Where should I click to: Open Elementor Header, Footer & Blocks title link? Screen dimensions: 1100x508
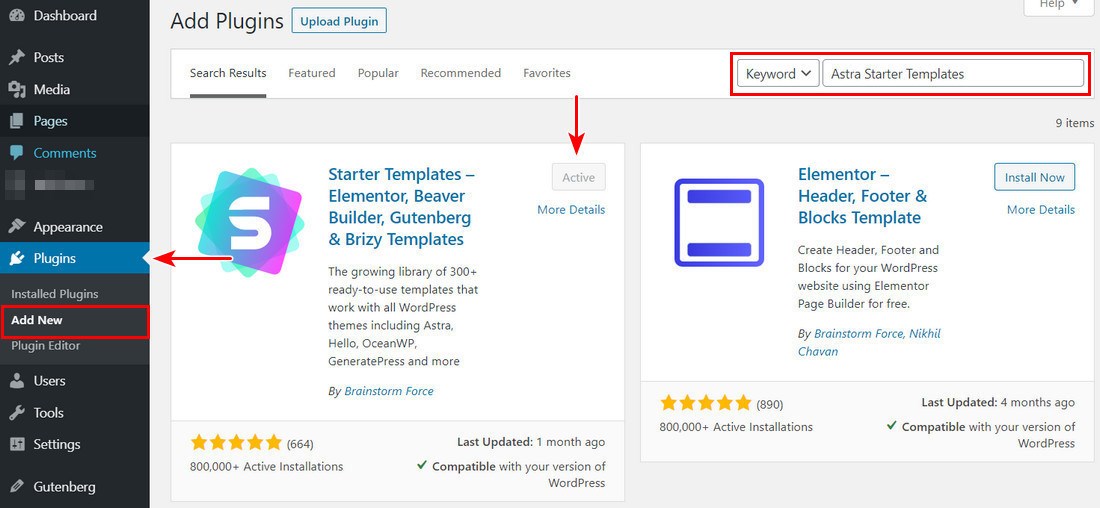pyautogui.click(x=863, y=196)
